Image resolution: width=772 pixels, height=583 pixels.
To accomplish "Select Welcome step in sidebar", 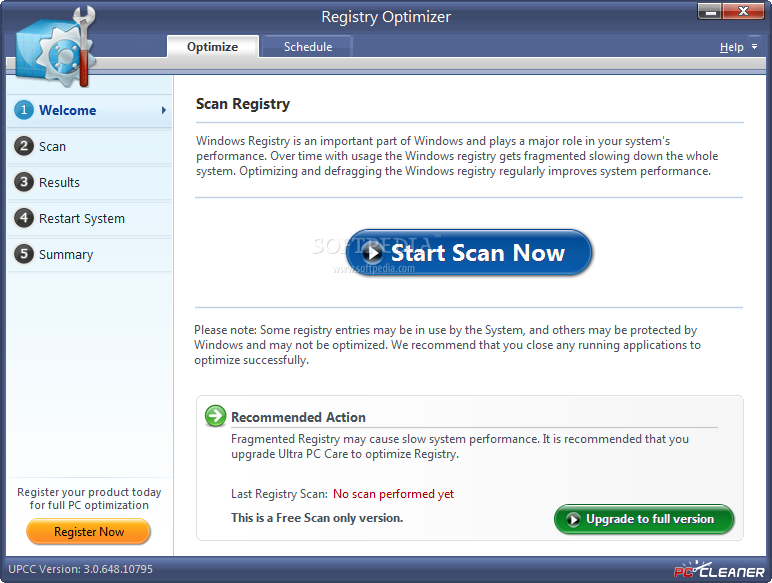I will [90, 110].
